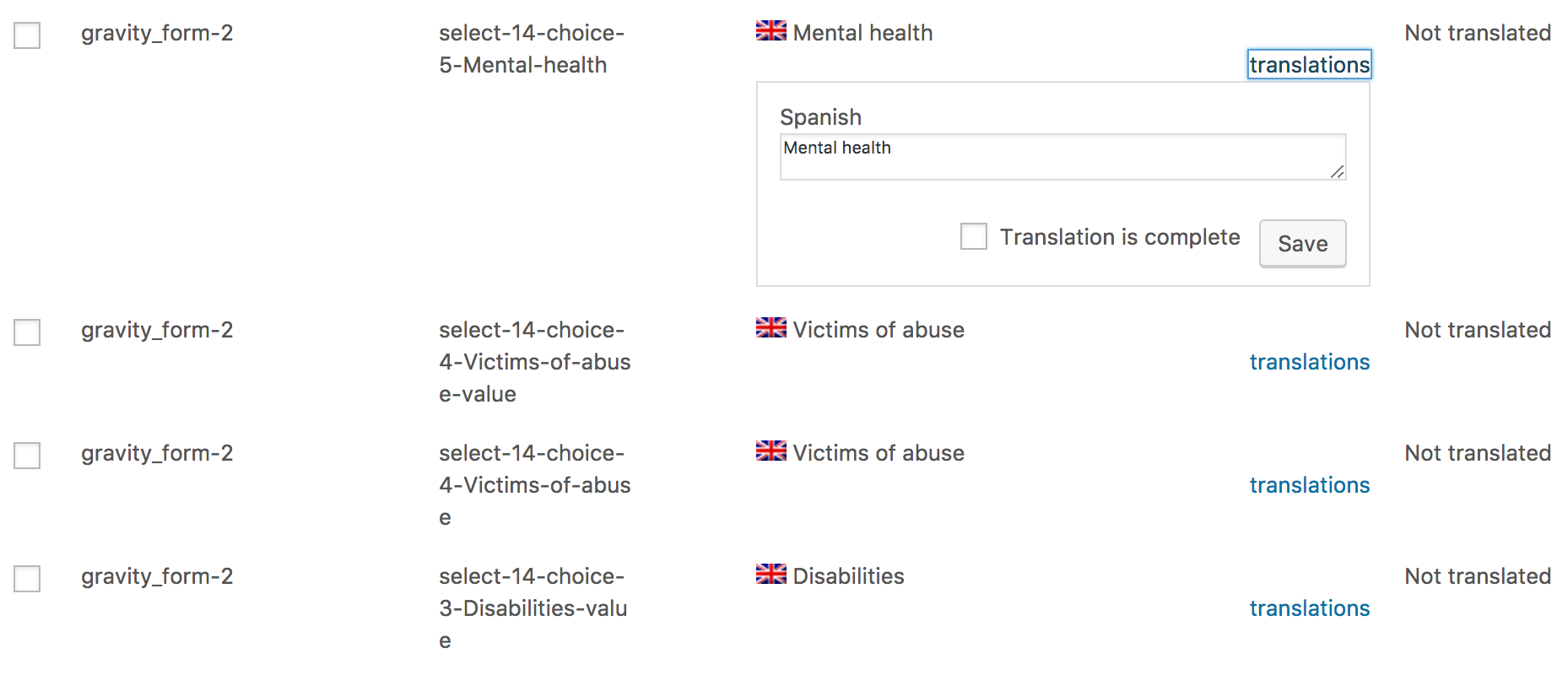The width and height of the screenshot is (1568, 675).
Task: Collapse the Mental health translations panel
Action: coord(1309,65)
